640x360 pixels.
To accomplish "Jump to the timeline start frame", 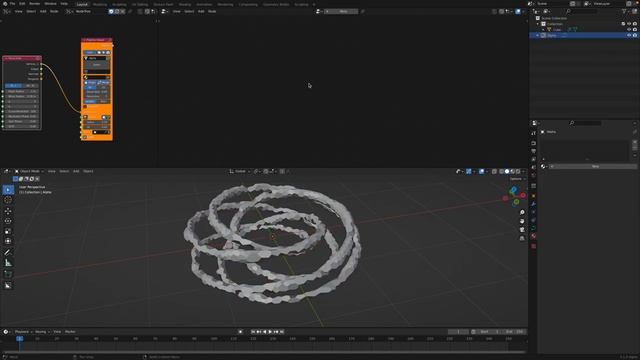I will click(253, 332).
